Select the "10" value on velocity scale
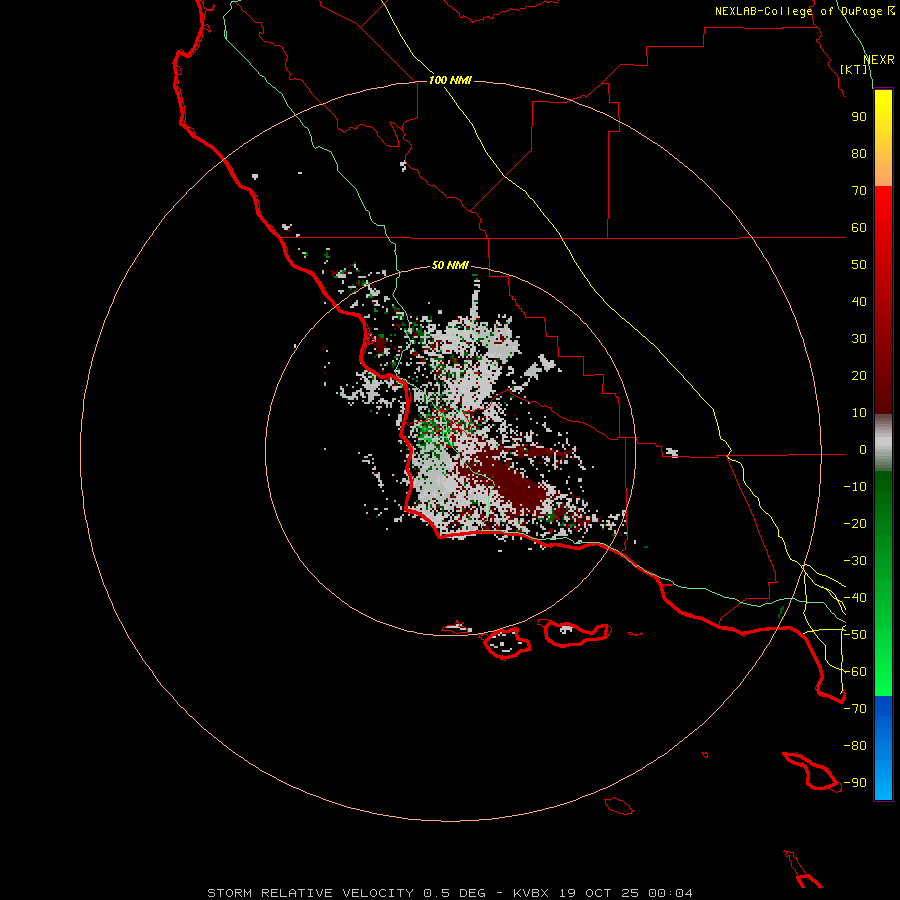900x900 pixels. click(859, 413)
